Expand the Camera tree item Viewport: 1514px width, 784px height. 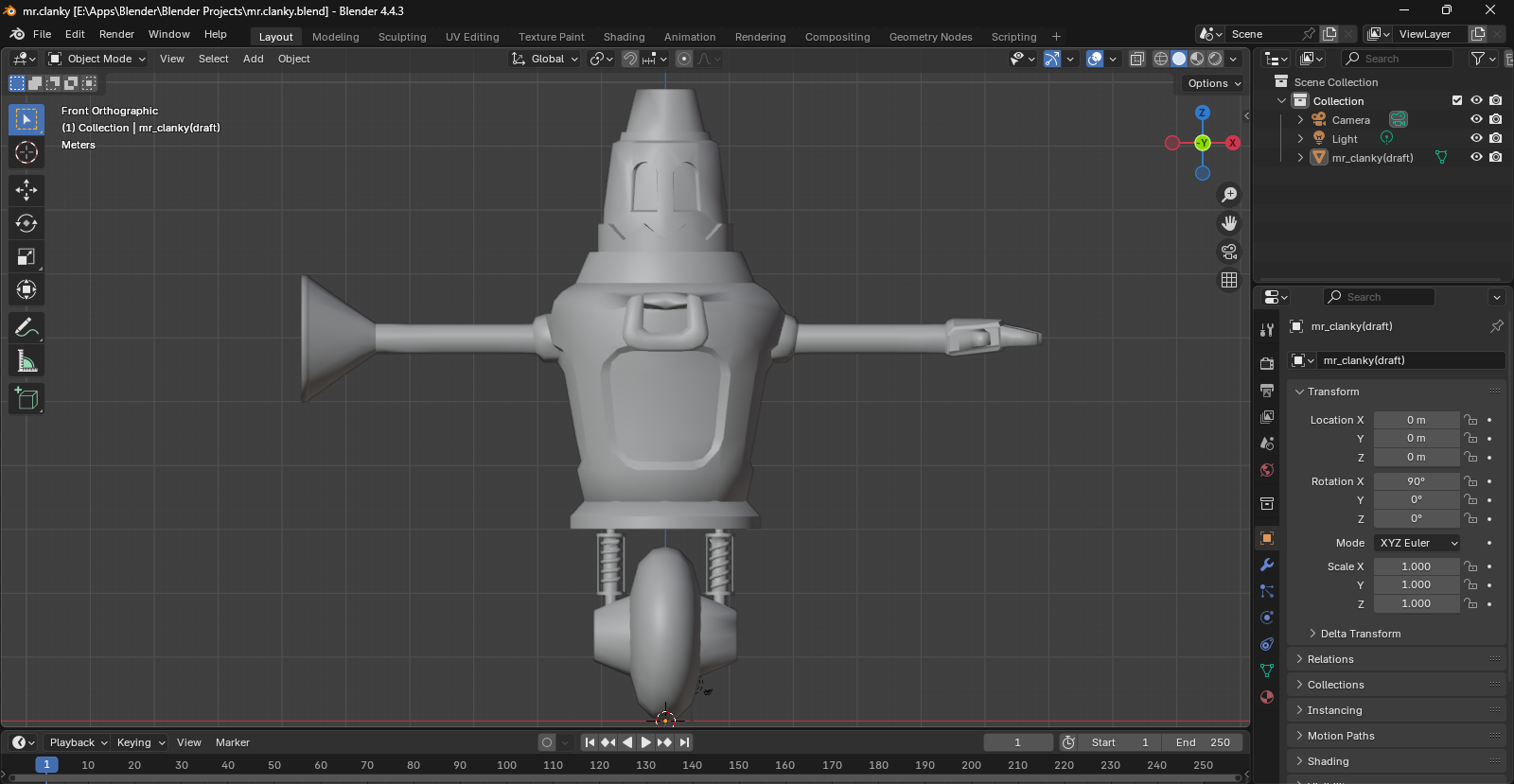point(1300,120)
